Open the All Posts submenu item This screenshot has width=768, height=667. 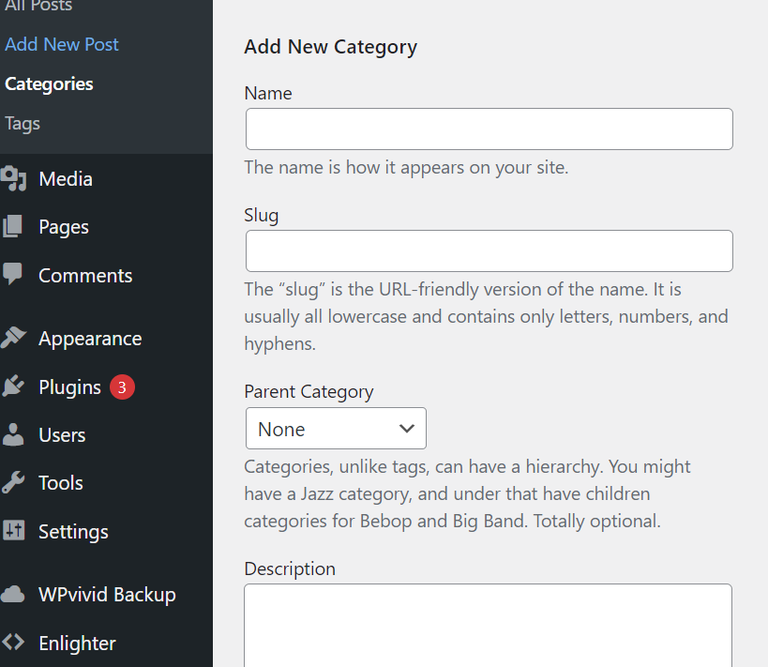(x=38, y=6)
